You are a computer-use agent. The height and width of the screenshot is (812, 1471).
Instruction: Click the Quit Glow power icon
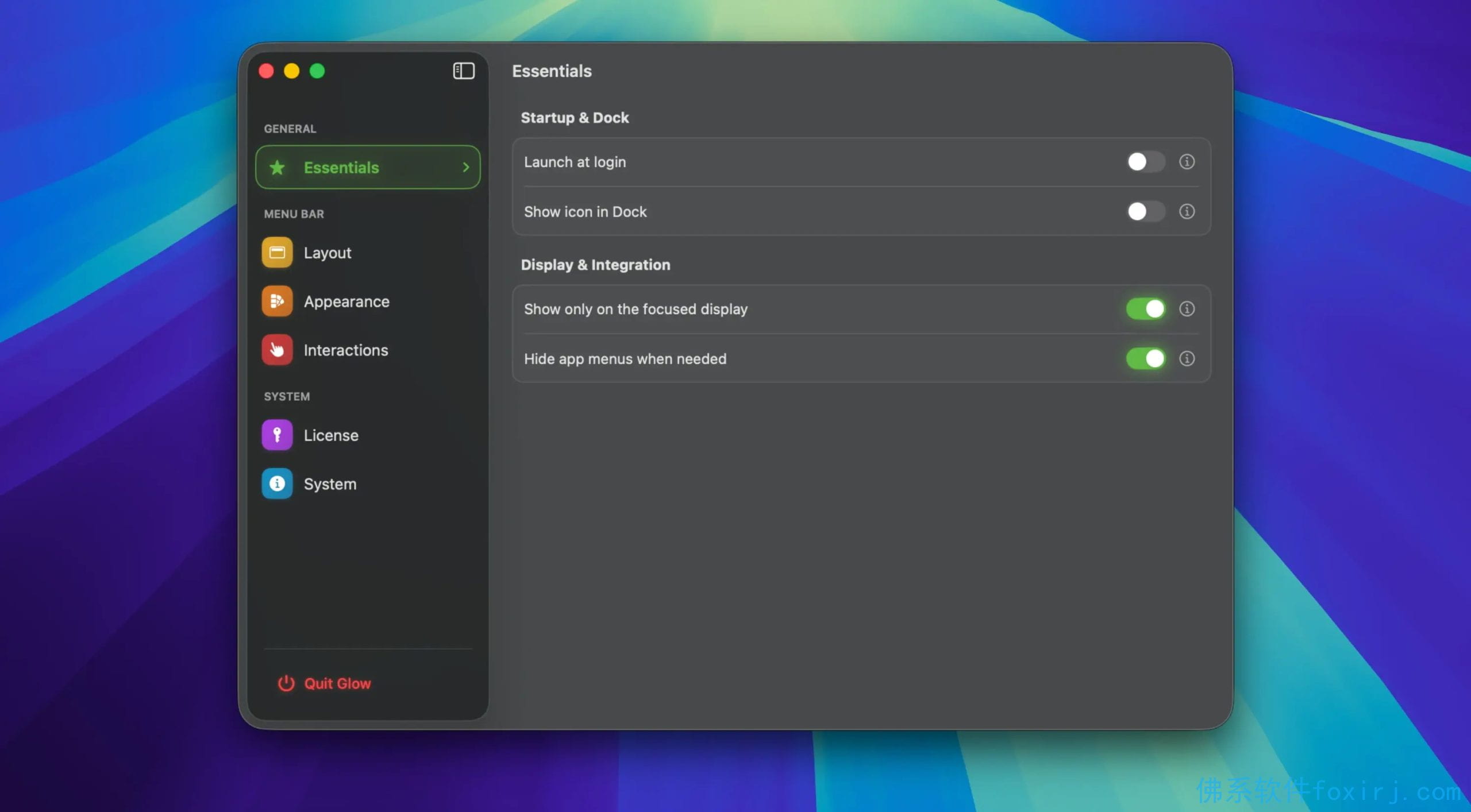tap(286, 683)
